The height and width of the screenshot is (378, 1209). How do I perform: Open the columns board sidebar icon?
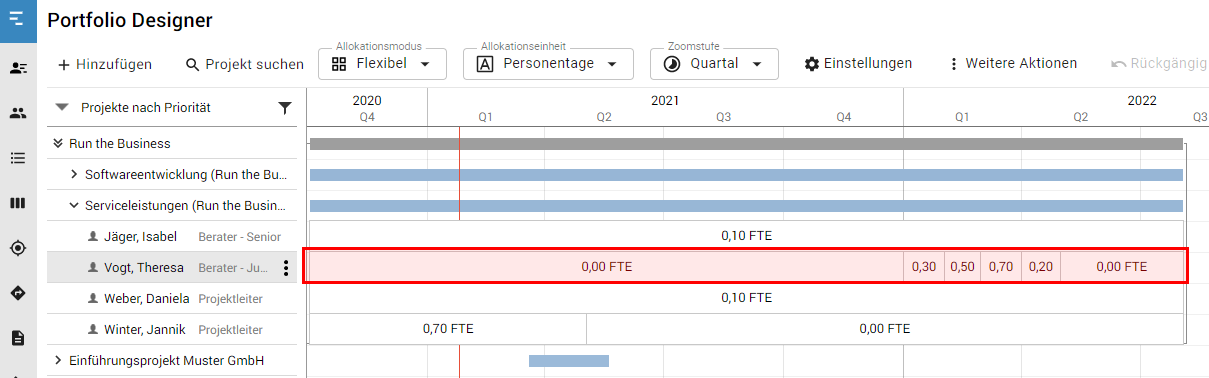18,203
